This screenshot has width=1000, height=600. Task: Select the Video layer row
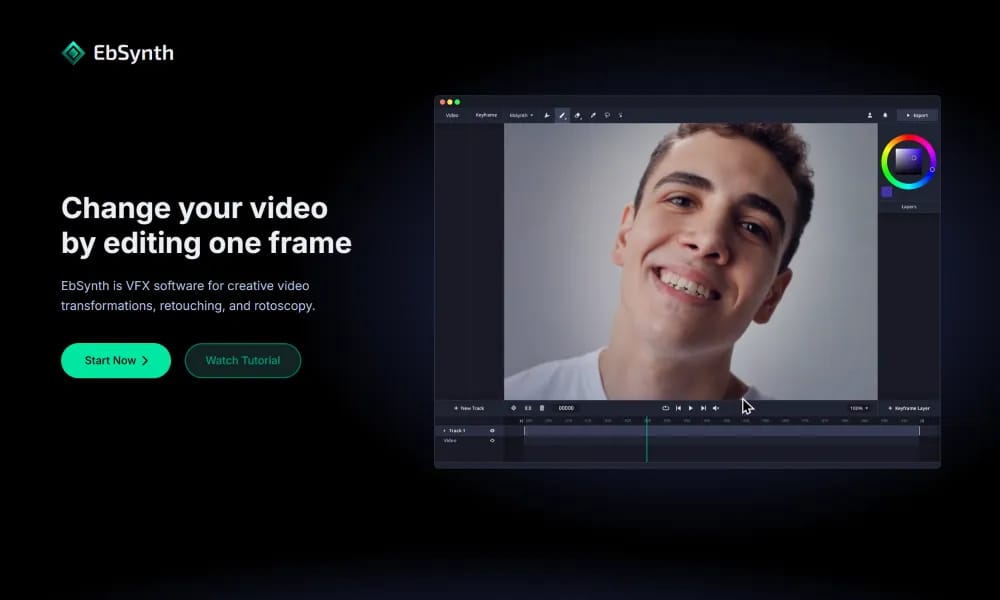pyautogui.click(x=469, y=441)
